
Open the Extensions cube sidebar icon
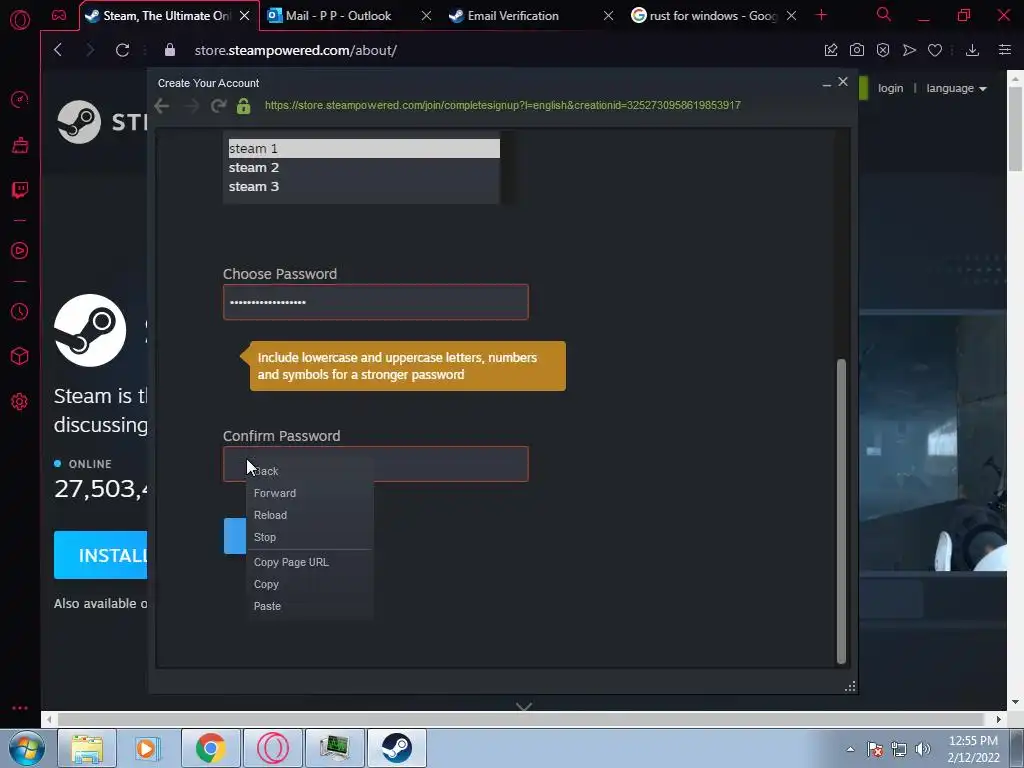pos(20,356)
